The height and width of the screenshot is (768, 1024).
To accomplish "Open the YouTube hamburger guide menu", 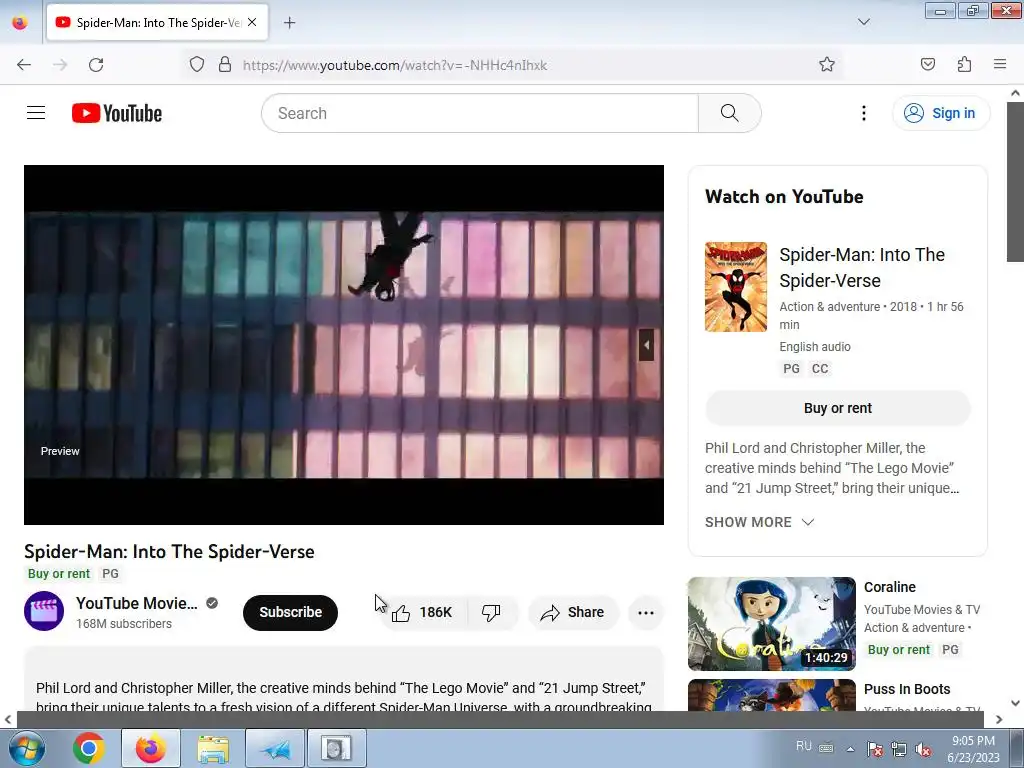I will 36,113.
